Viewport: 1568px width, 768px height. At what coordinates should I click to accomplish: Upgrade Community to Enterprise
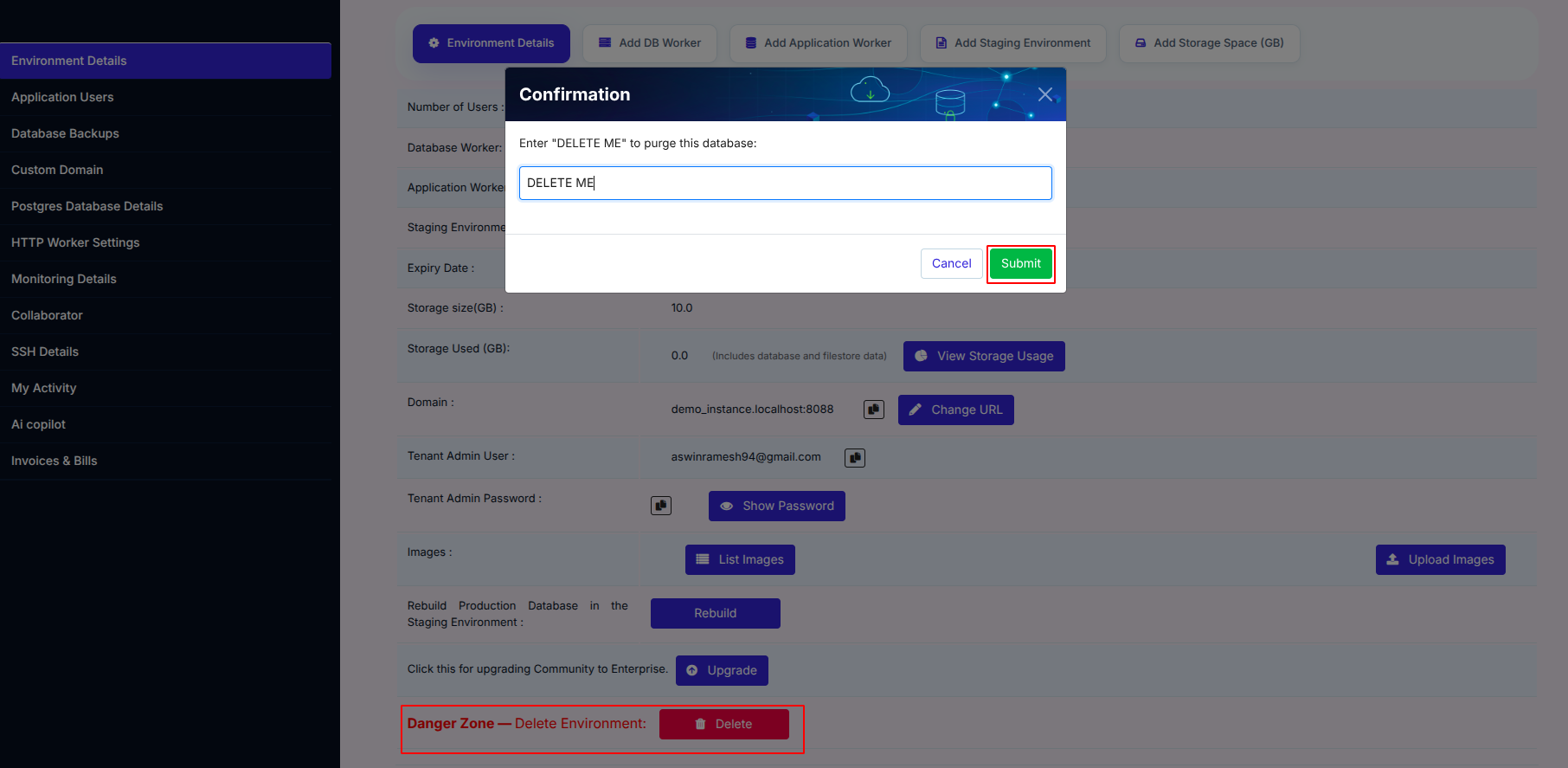coord(722,670)
